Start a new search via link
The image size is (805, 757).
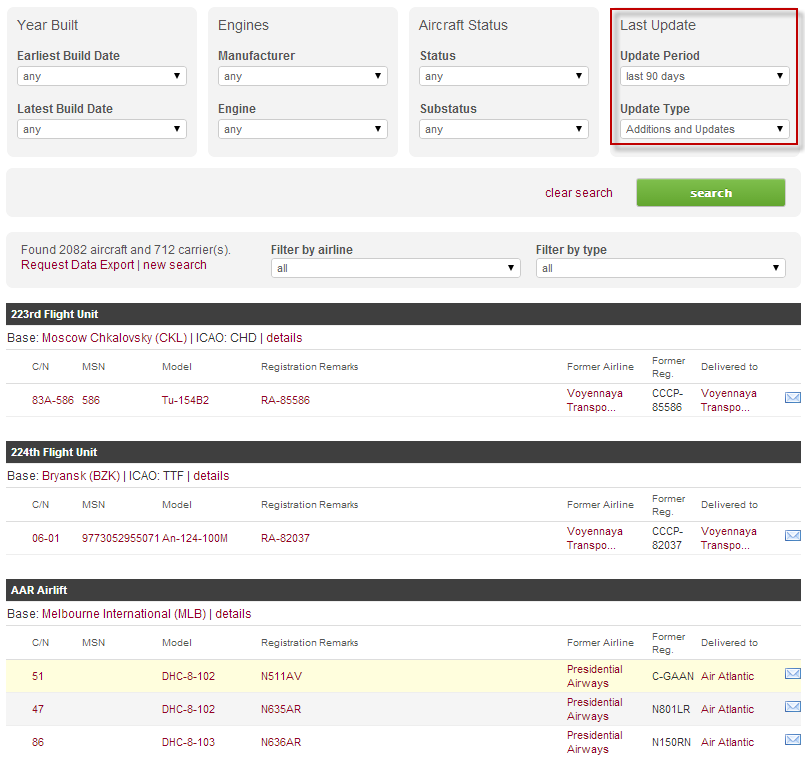pyautogui.click(x=175, y=265)
